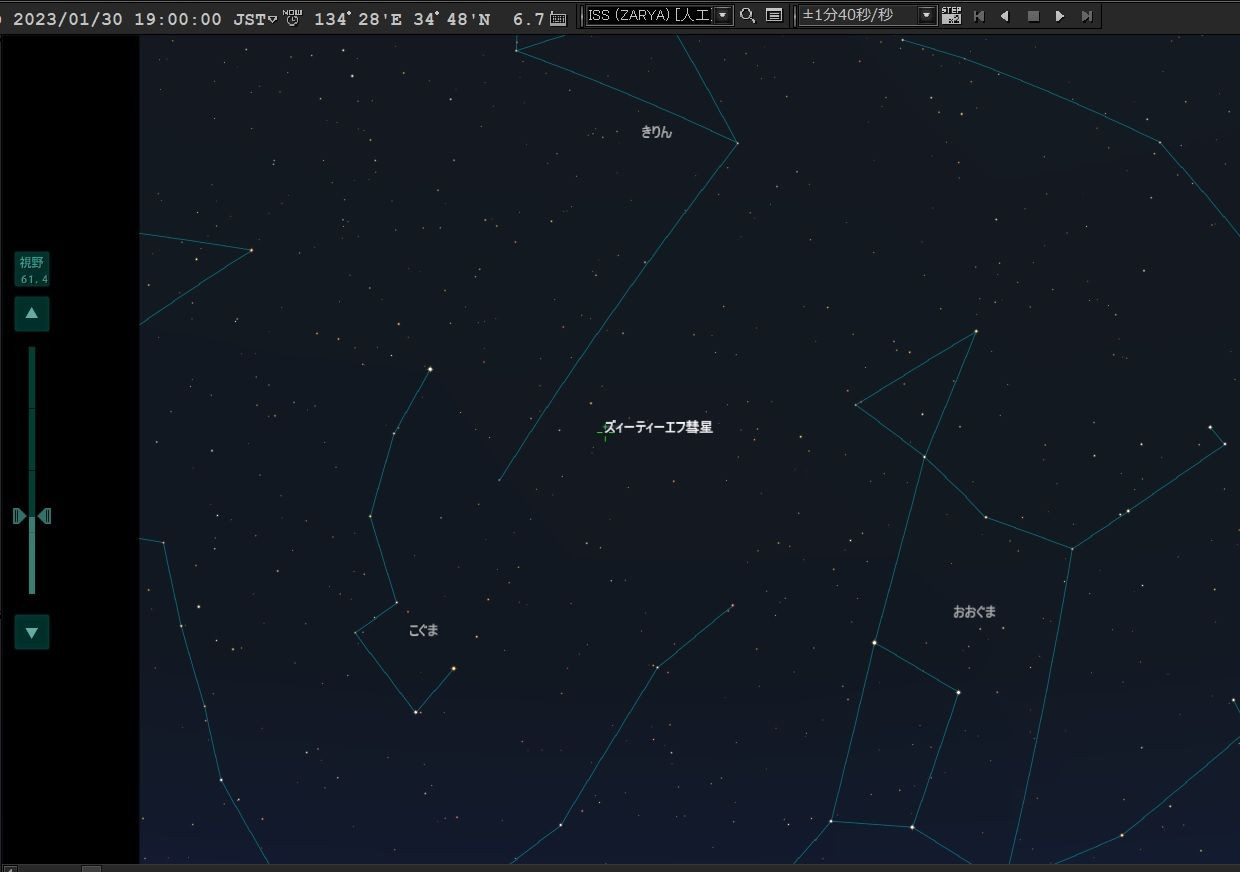Skip forward to the end

tap(1087, 16)
